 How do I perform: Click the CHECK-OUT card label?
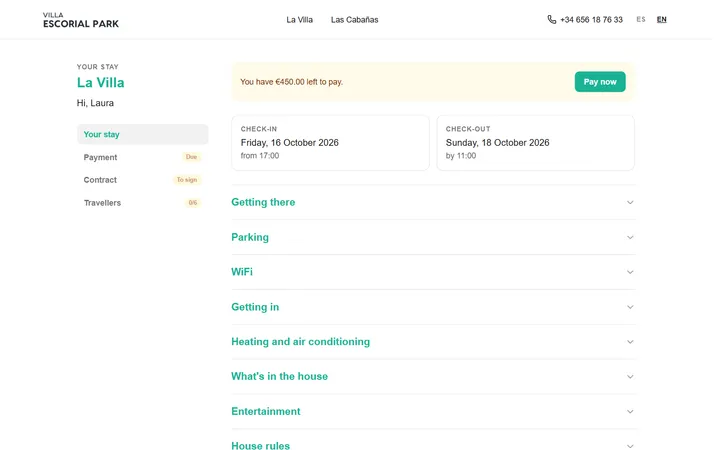(468, 129)
